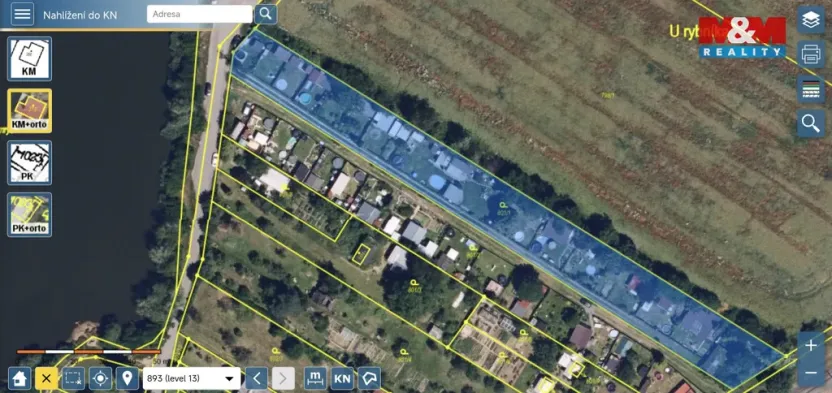Viewport: 832px width, 393px height.
Task: Select the KM+orto map layer
Action: (x=29, y=110)
